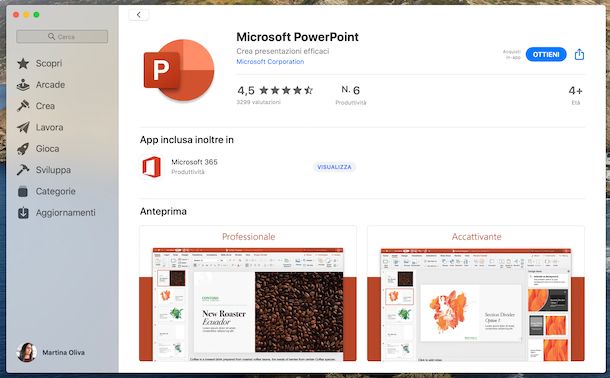This screenshot has width=610, height=378.
Task: Click the Microsoft PowerPoint app icon
Action: coord(179,70)
